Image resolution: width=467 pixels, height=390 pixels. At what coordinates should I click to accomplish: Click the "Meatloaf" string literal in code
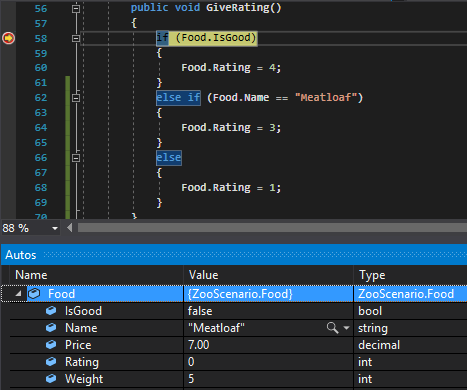coord(326,97)
